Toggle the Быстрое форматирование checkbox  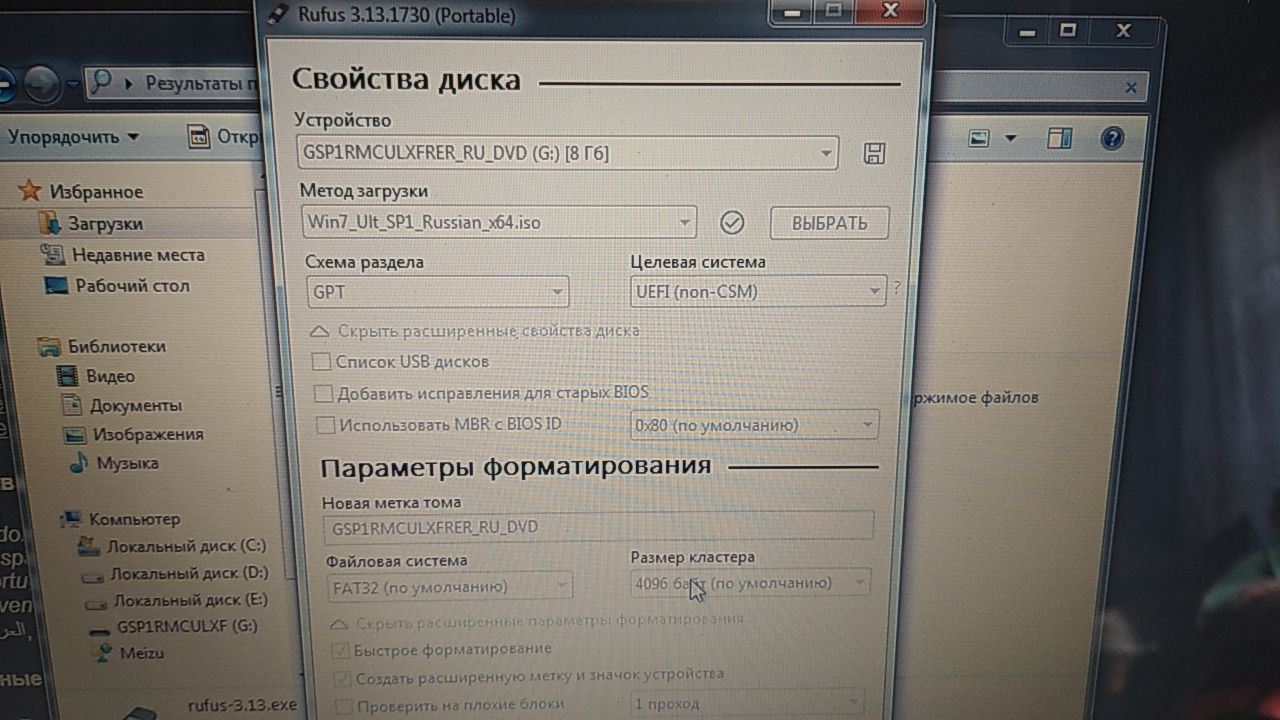pyautogui.click(x=341, y=650)
